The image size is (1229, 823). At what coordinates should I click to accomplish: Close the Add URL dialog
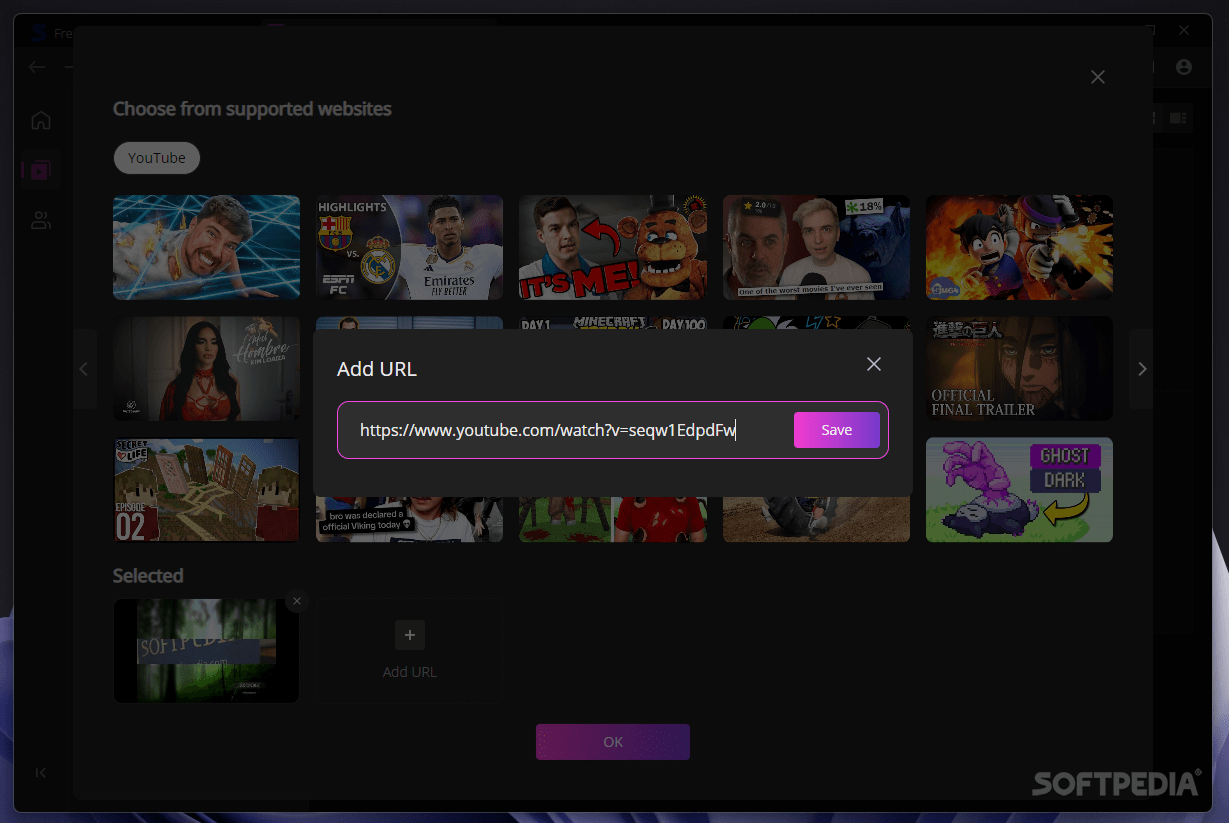pyautogui.click(x=874, y=364)
